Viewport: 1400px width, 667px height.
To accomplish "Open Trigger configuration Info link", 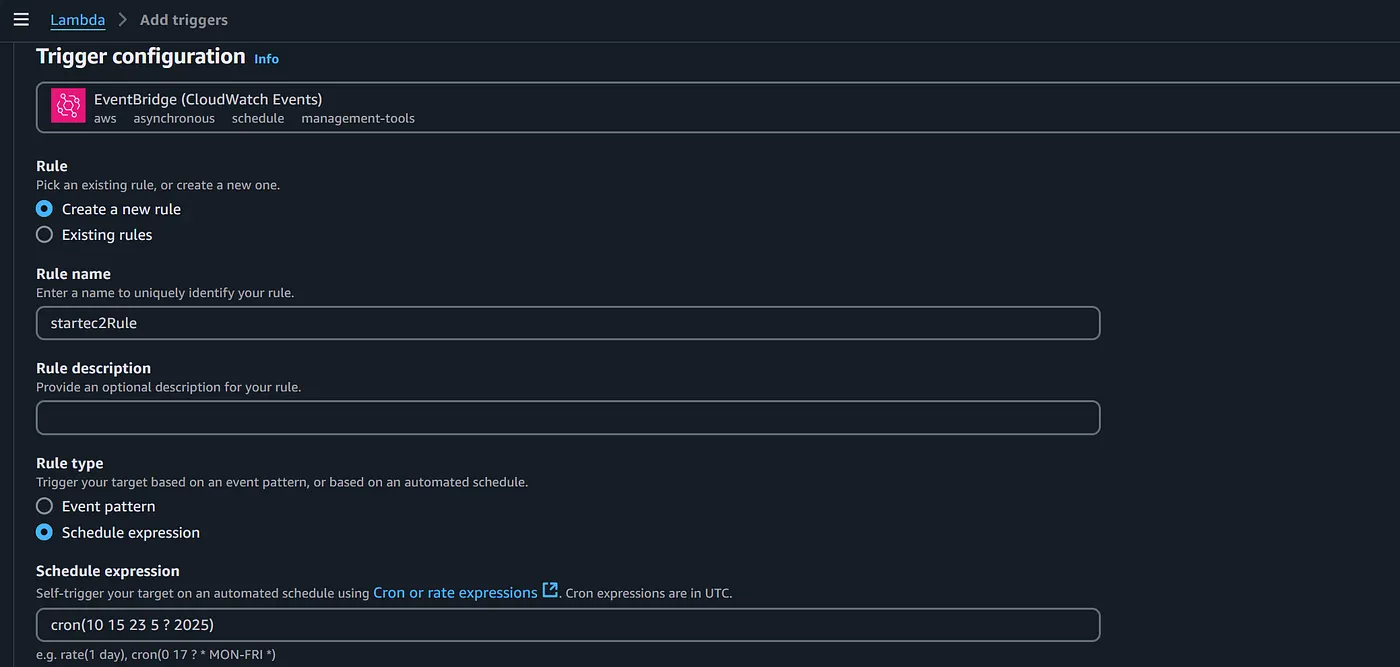I will [x=266, y=59].
